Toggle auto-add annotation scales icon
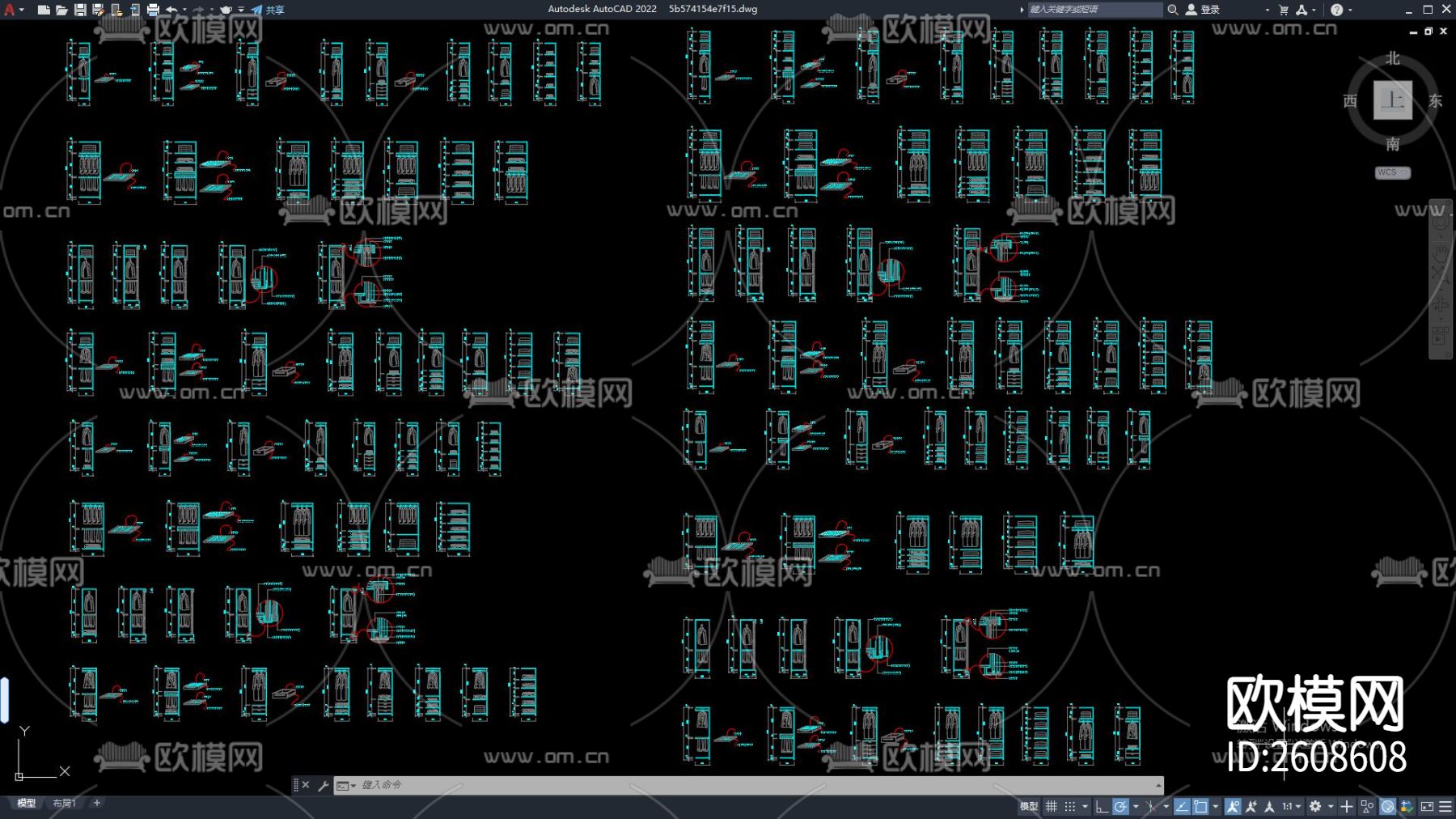Viewport: 1456px width, 819px height. 1251,806
